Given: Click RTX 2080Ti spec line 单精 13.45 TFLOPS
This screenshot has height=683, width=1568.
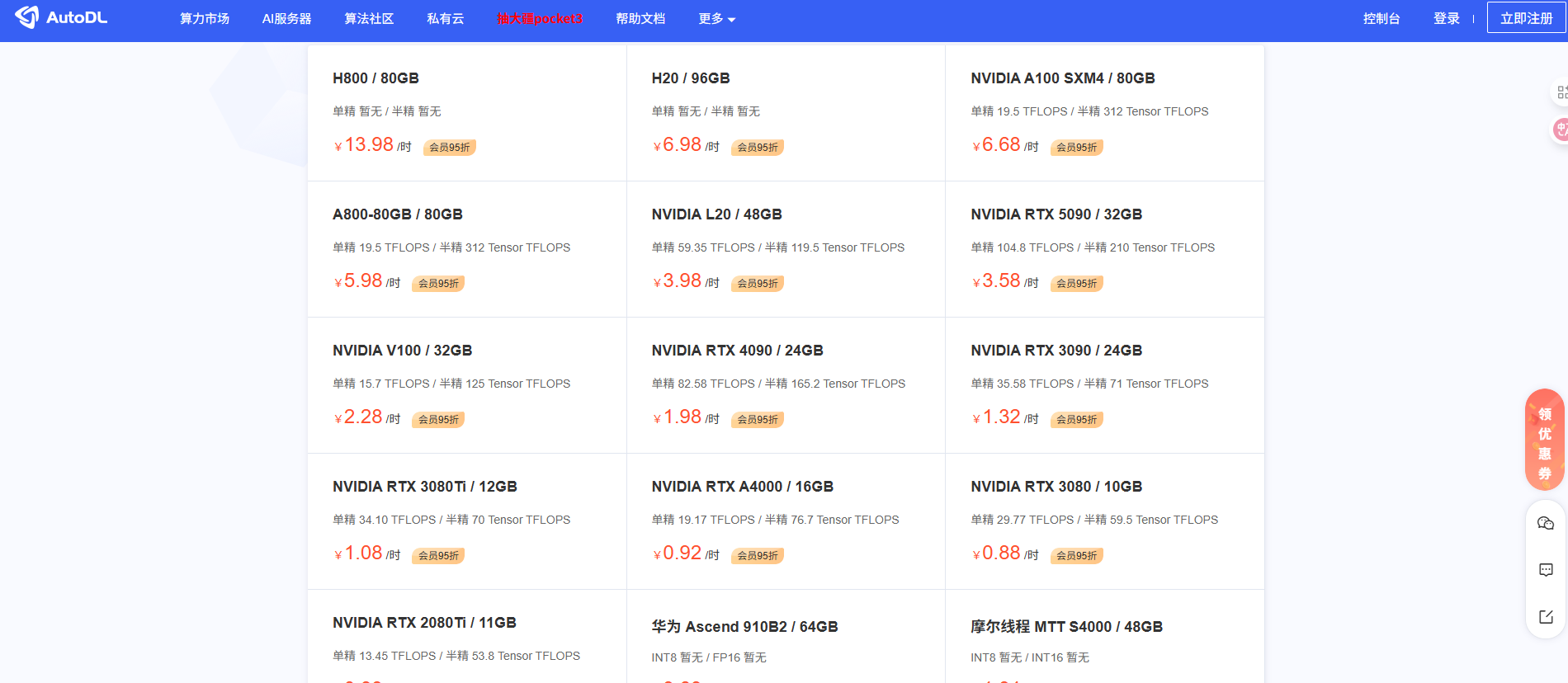Looking at the screenshot, I should pyautogui.click(x=456, y=656).
